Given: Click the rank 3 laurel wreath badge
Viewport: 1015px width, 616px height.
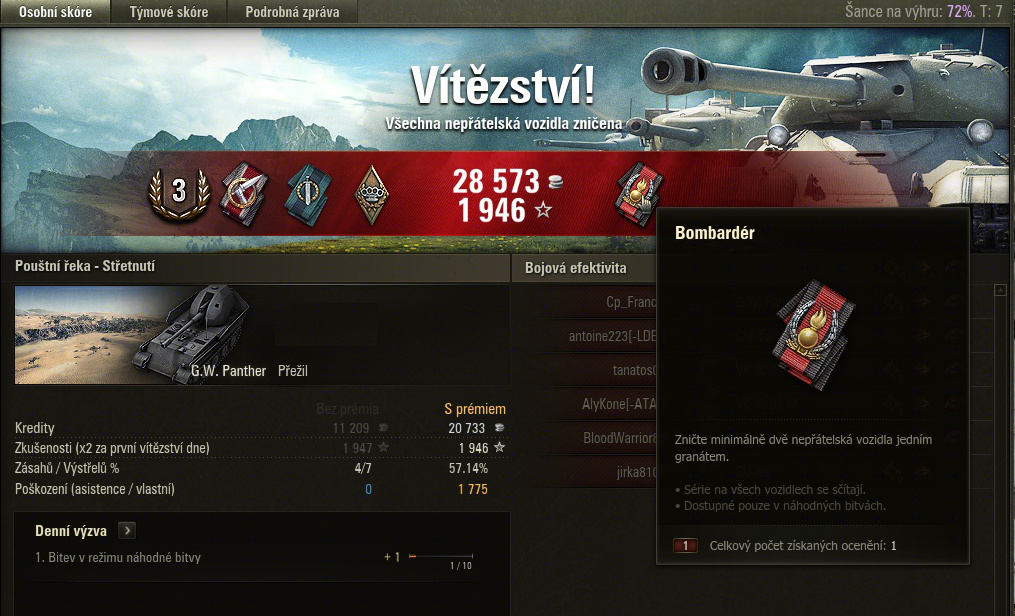Looking at the screenshot, I should pyautogui.click(x=179, y=192).
